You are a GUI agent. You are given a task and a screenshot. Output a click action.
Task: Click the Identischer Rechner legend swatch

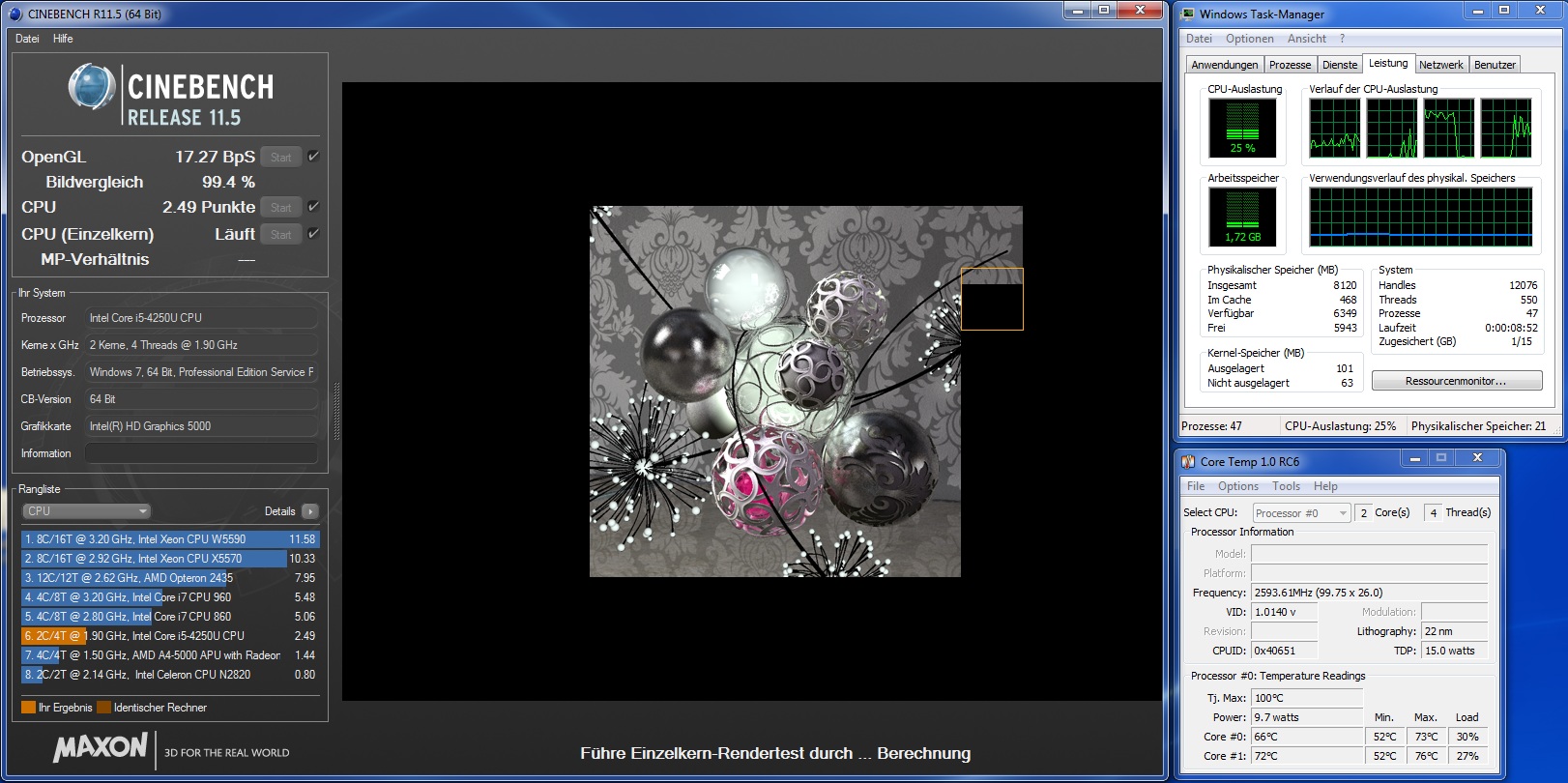[103, 708]
